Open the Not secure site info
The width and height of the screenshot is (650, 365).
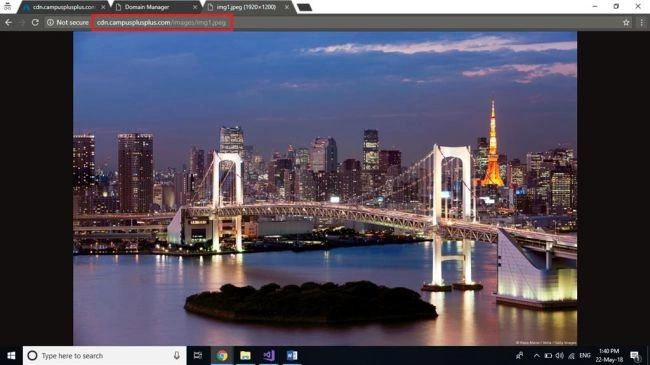(x=68, y=22)
